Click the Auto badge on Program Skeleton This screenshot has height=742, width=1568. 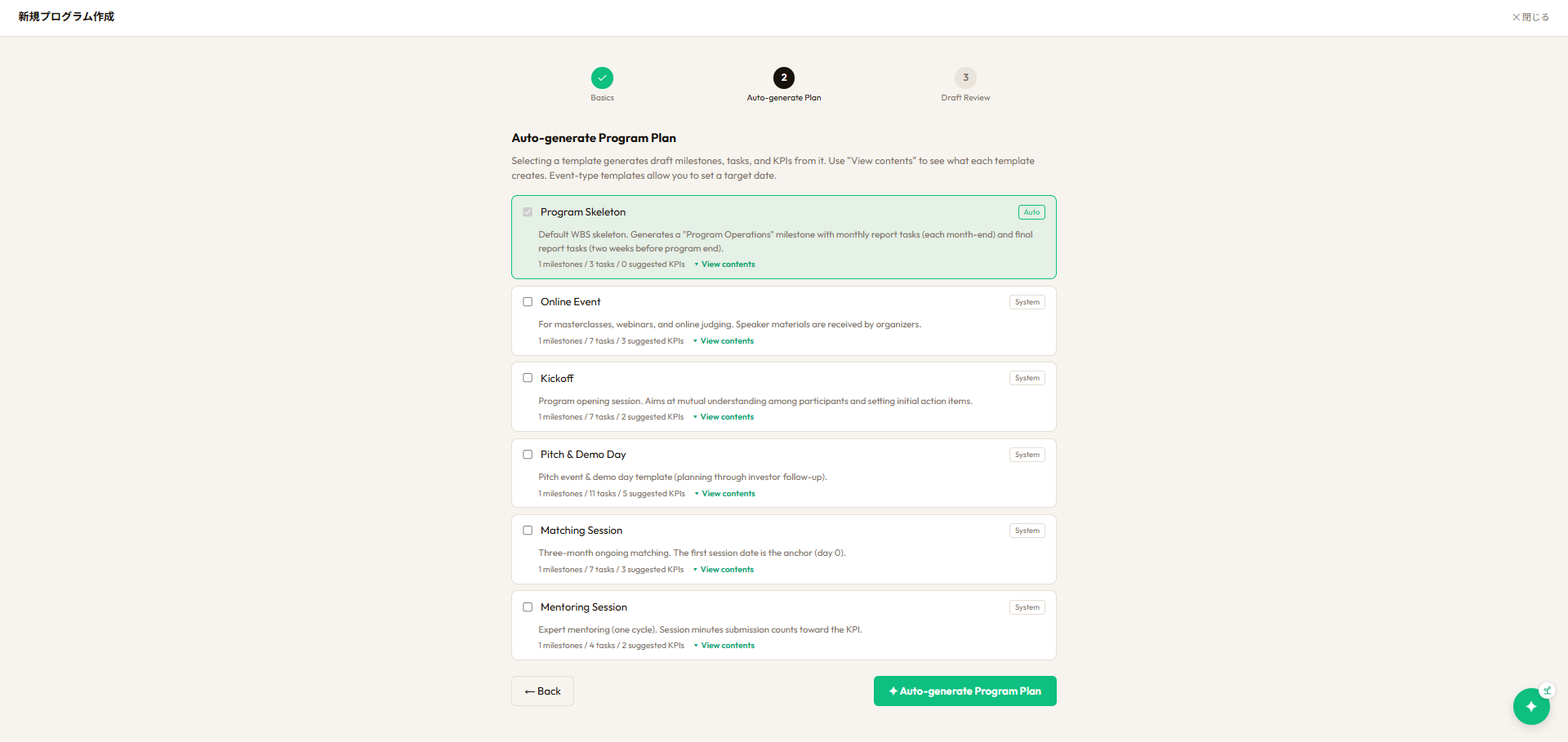pos(1031,212)
